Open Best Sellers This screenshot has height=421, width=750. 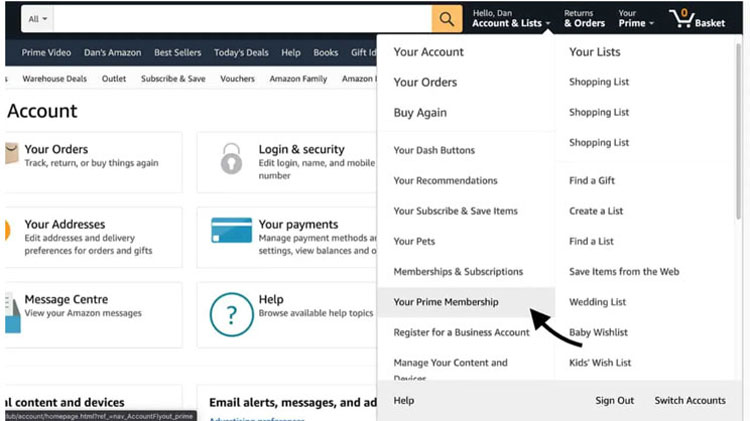tap(177, 53)
